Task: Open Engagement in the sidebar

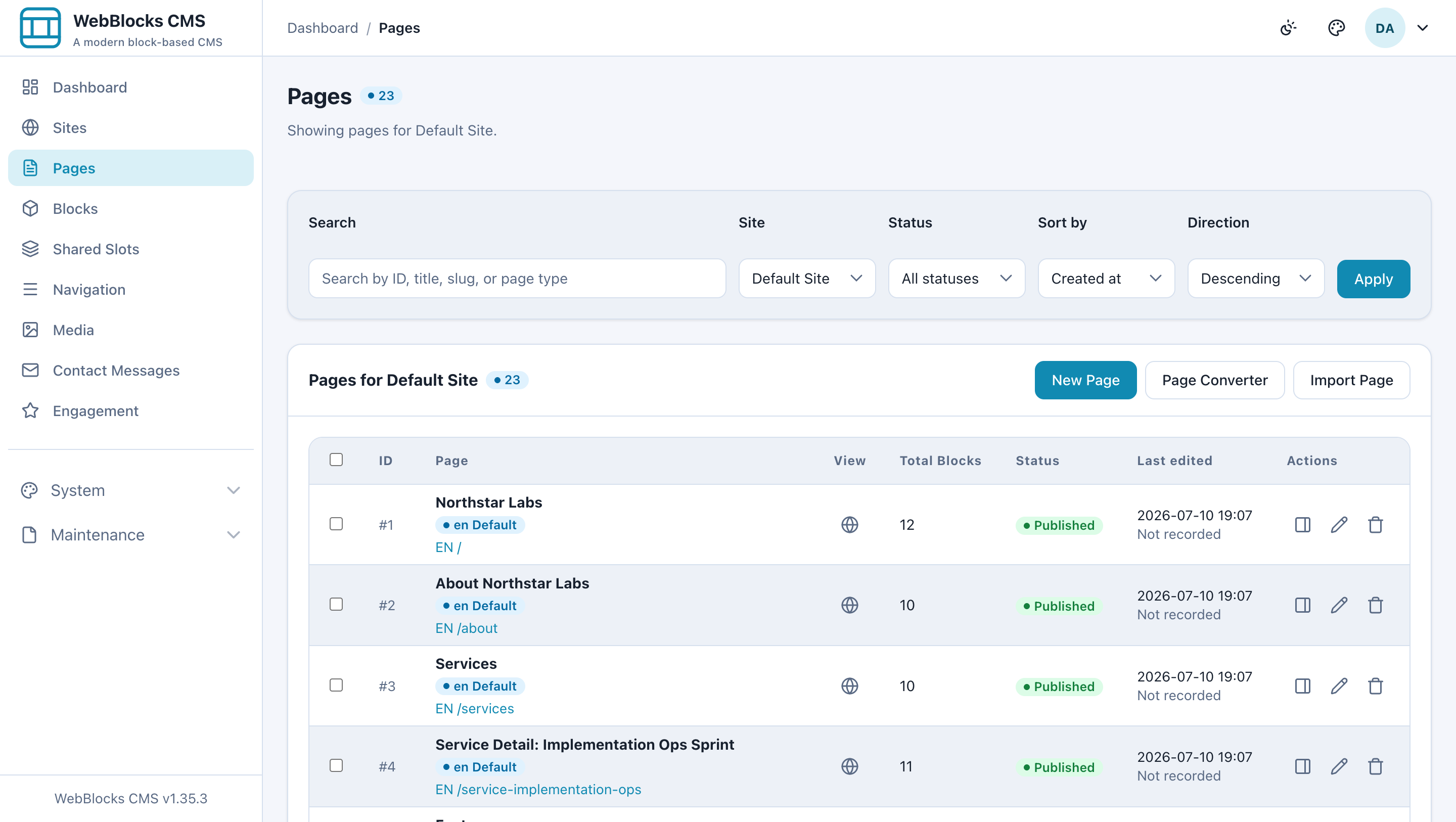Action: [x=130, y=410]
